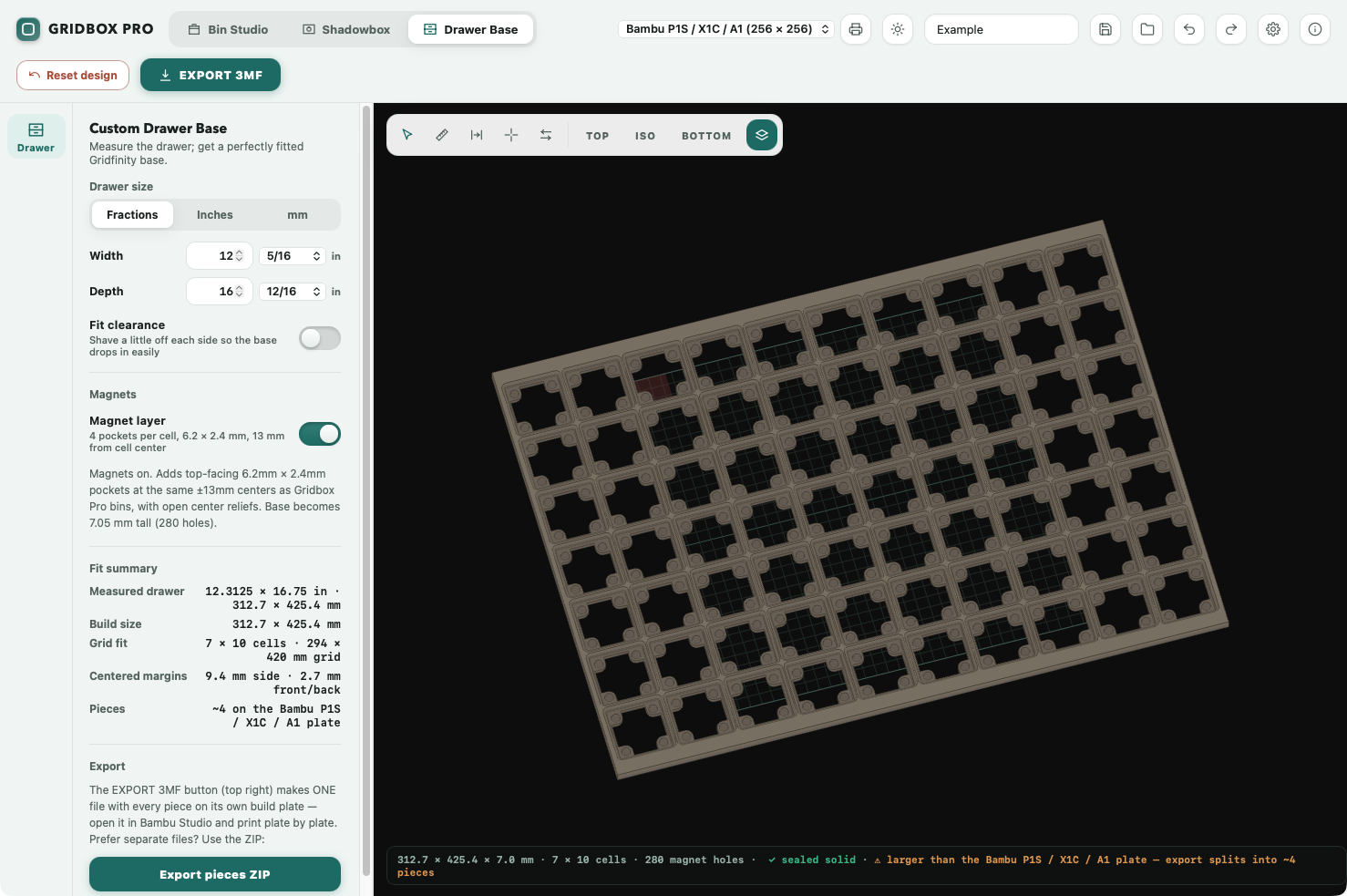This screenshot has height=896, width=1347.
Task: Open Width fraction 5/16 dropdown
Action: (293, 256)
